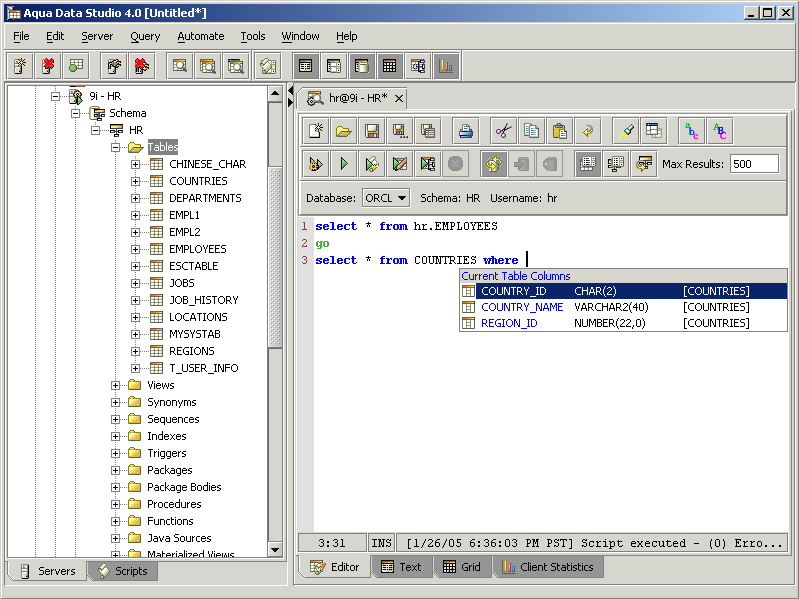799x599 pixels.
Task: Toggle the table view icon in main toolbar
Action: pyautogui.click(x=306, y=66)
